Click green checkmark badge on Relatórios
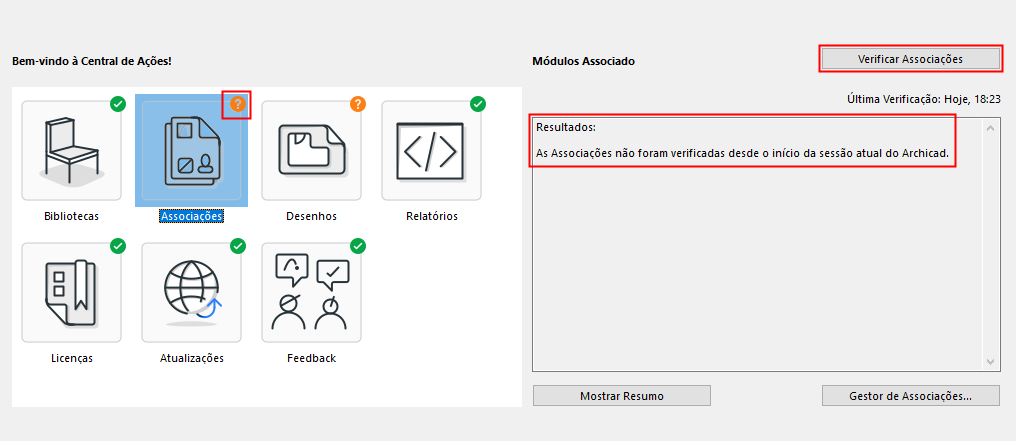This screenshot has height=441, width=1016. click(477, 104)
